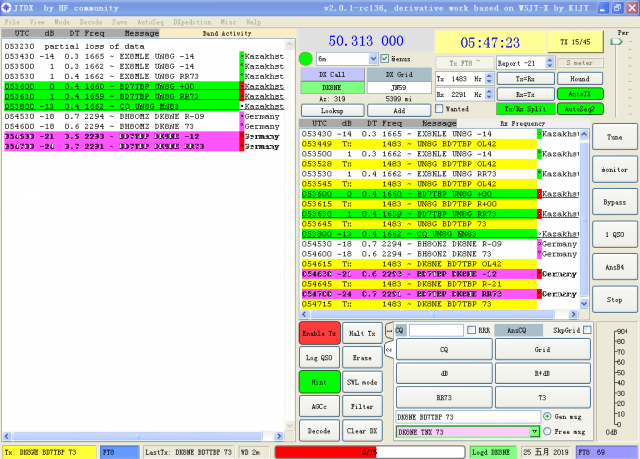Adjust the Pwr power slider

pos(616,42)
